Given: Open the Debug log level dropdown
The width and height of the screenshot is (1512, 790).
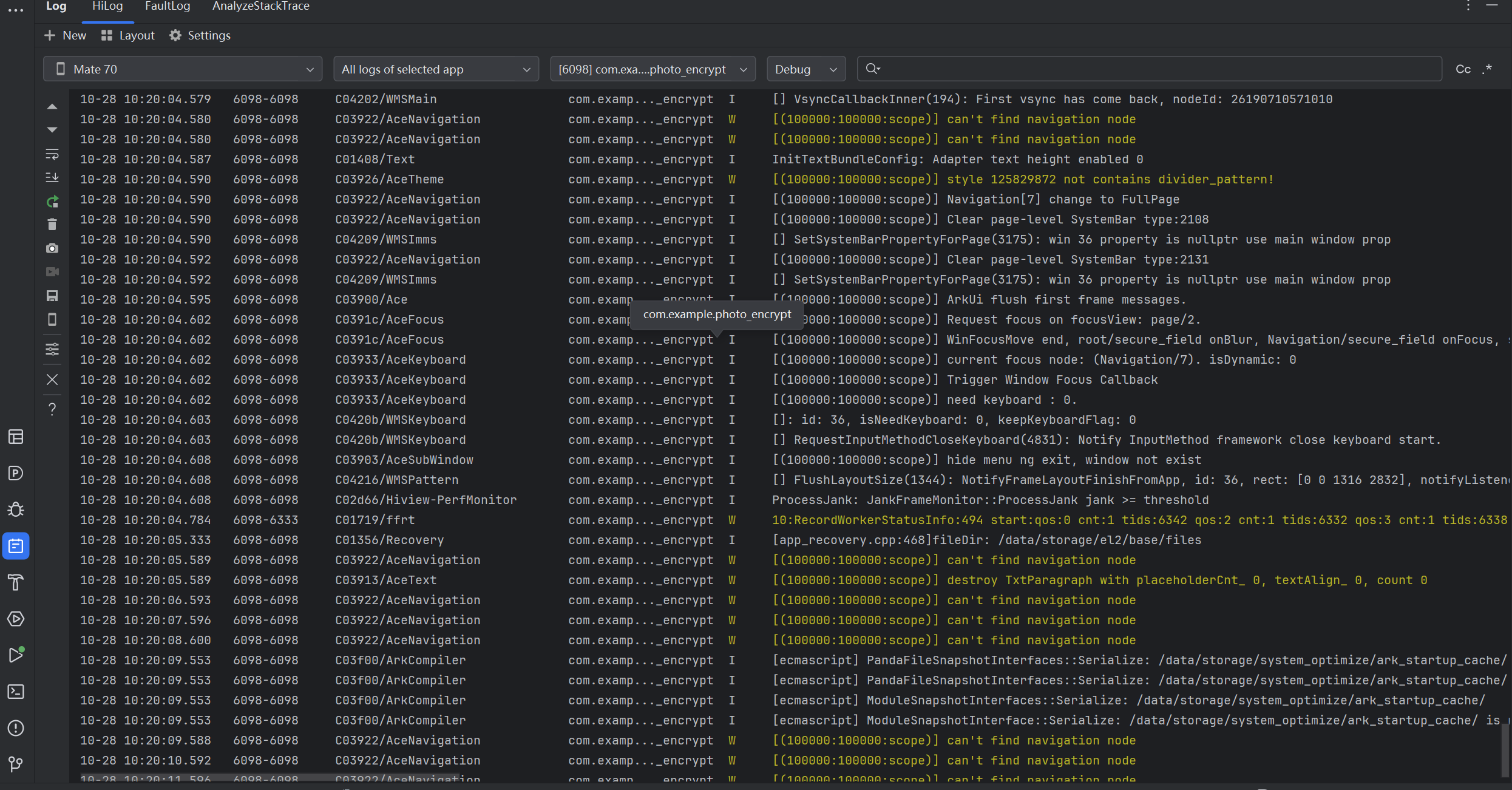Looking at the screenshot, I should click(x=805, y=69).
